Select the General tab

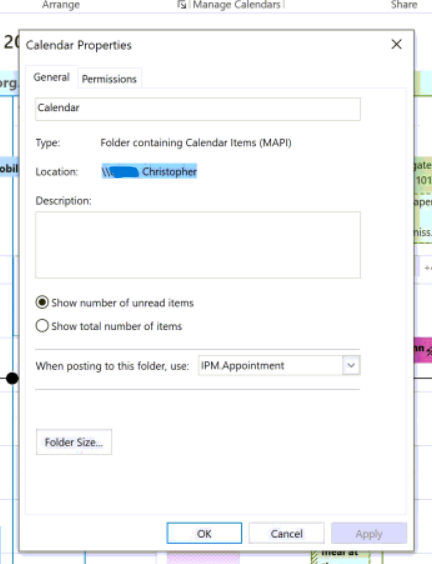point(51,77)
